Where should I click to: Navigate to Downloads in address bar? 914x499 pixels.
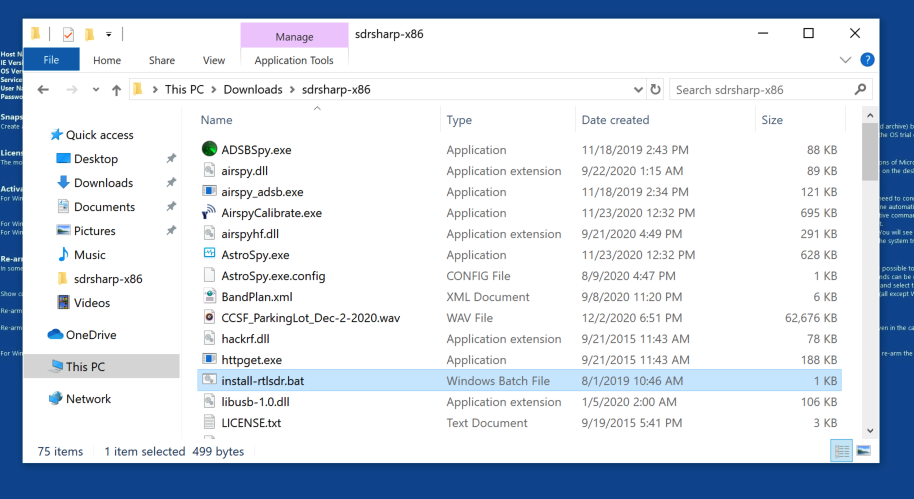click(253, 90)
